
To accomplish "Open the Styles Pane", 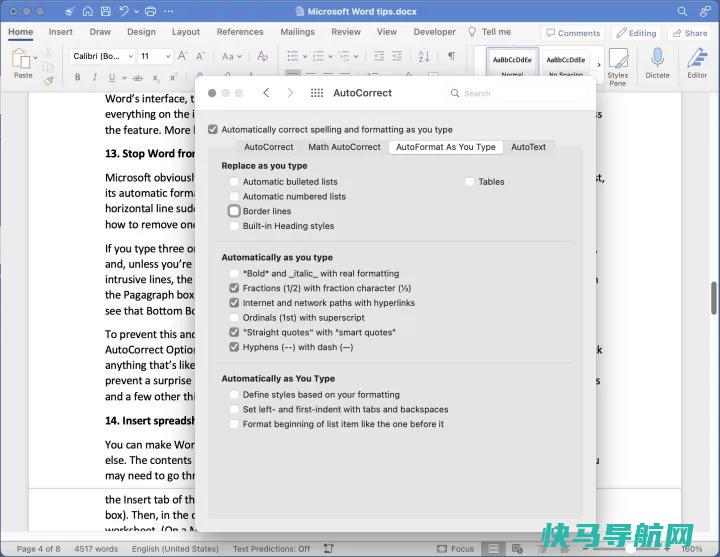I will (618, 67).
